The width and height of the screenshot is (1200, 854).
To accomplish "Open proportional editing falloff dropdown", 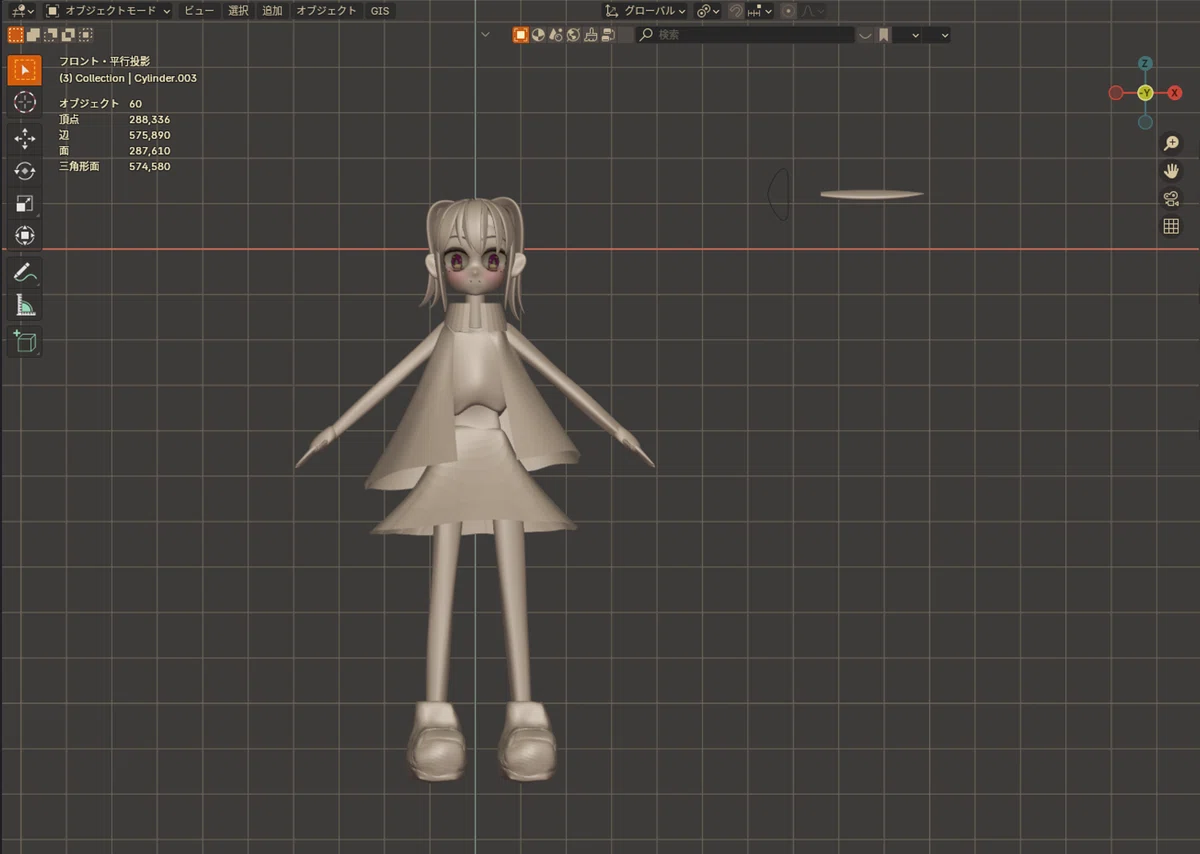I will click(811, 10).
